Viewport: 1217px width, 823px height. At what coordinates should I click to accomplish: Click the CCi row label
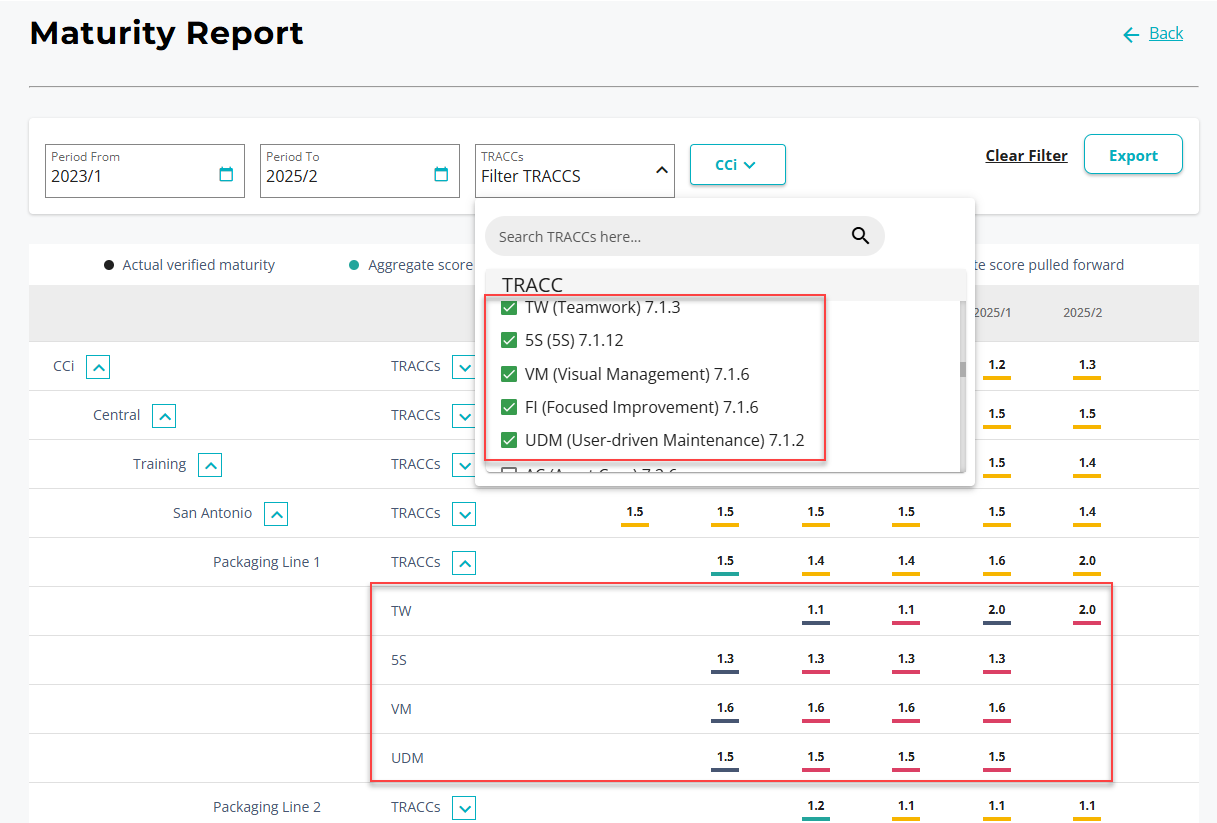(x=64, y=366)
